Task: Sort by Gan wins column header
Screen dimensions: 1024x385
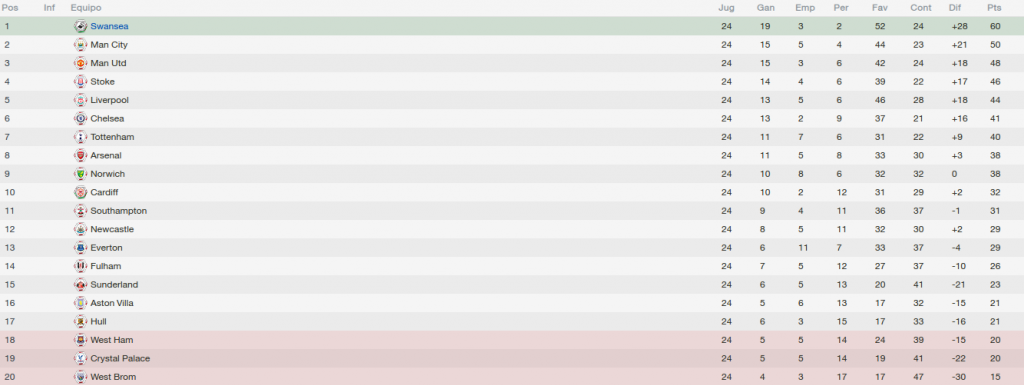Action: pyautogui.click(x=765, y=8)
